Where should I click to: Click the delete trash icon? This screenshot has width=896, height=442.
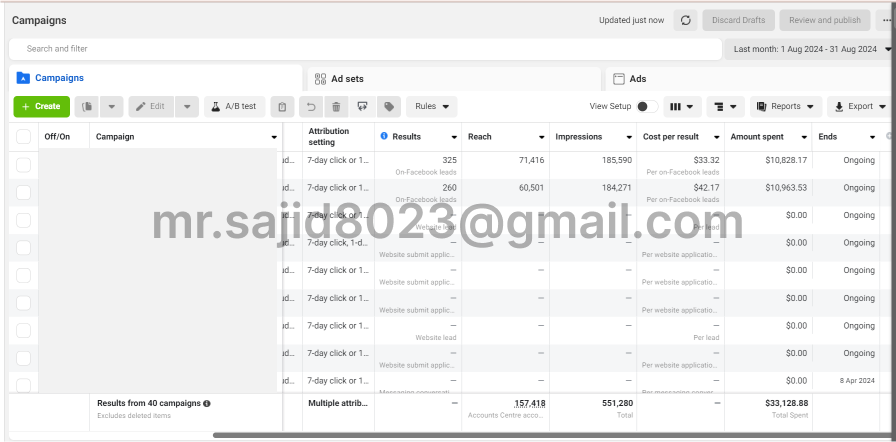click(336, 106)
